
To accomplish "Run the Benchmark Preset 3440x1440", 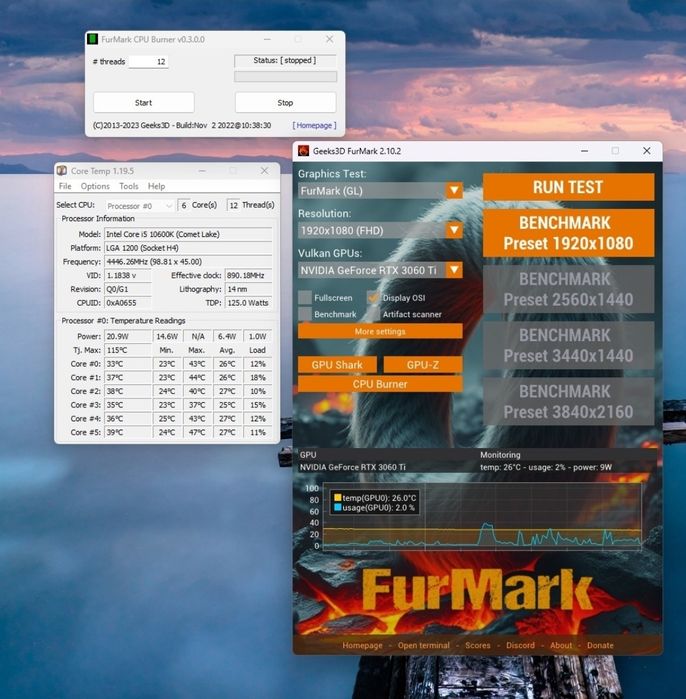I will click(x=568, y=345).
